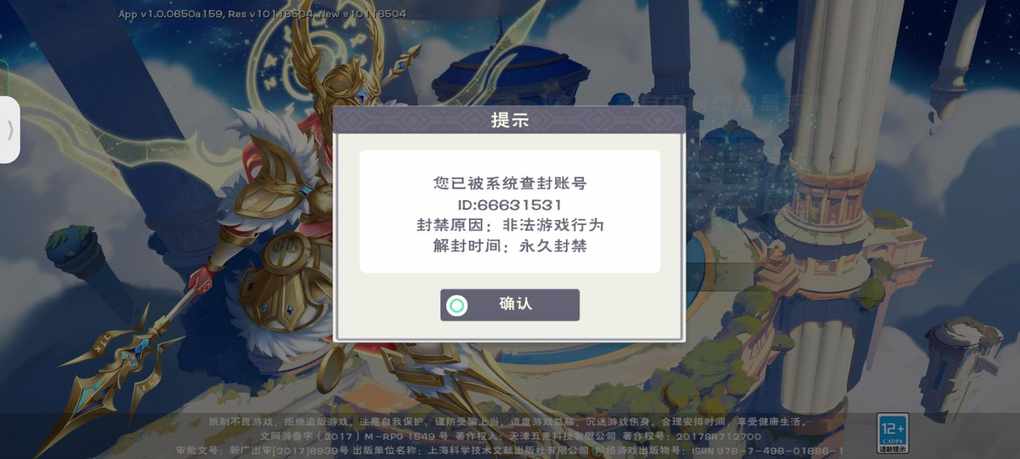Click the 封禁原因 ban reason line
This screenshot has width=1020, height=459.
tap(510, 226)
